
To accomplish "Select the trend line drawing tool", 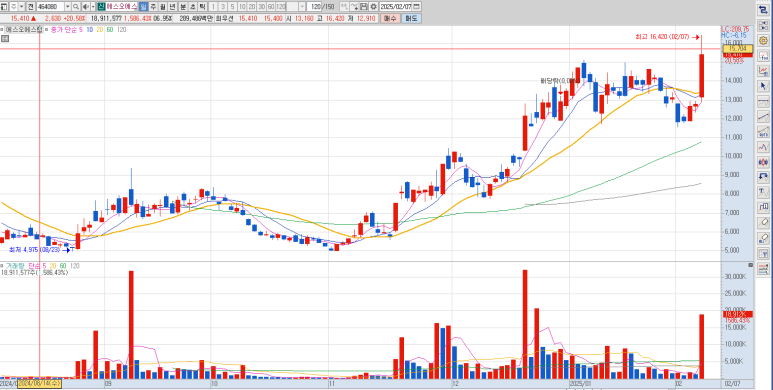I will 763,116.
